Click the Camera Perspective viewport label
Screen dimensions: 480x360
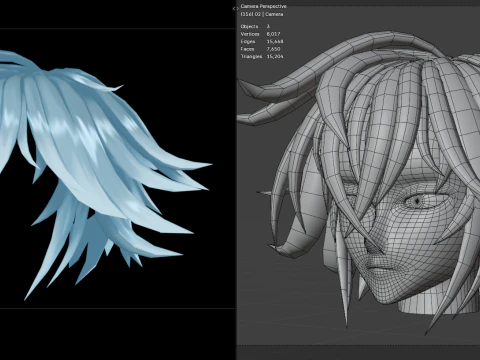point(263,6)
